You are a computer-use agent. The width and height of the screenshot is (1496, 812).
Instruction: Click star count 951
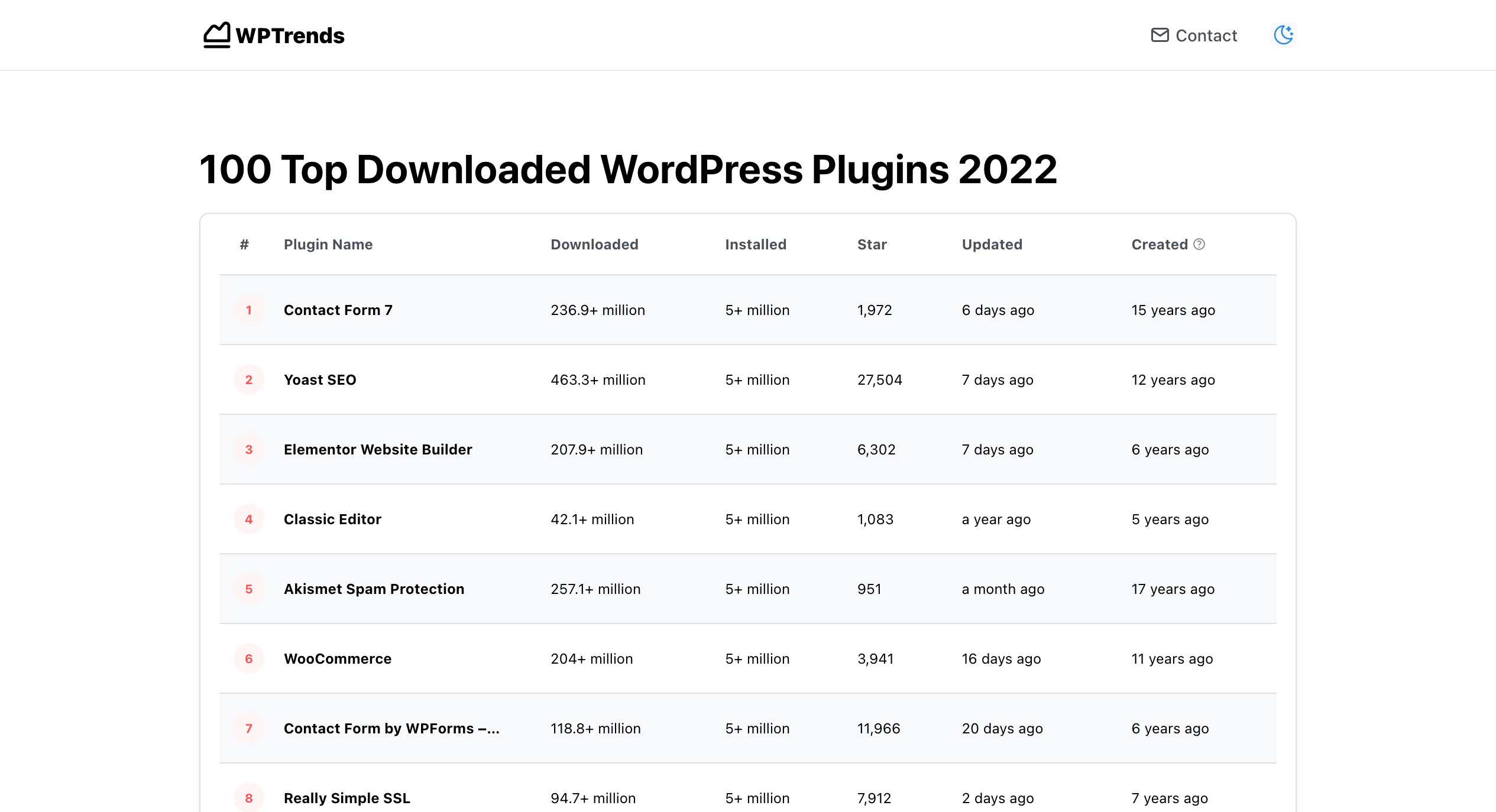click(869, 589)
